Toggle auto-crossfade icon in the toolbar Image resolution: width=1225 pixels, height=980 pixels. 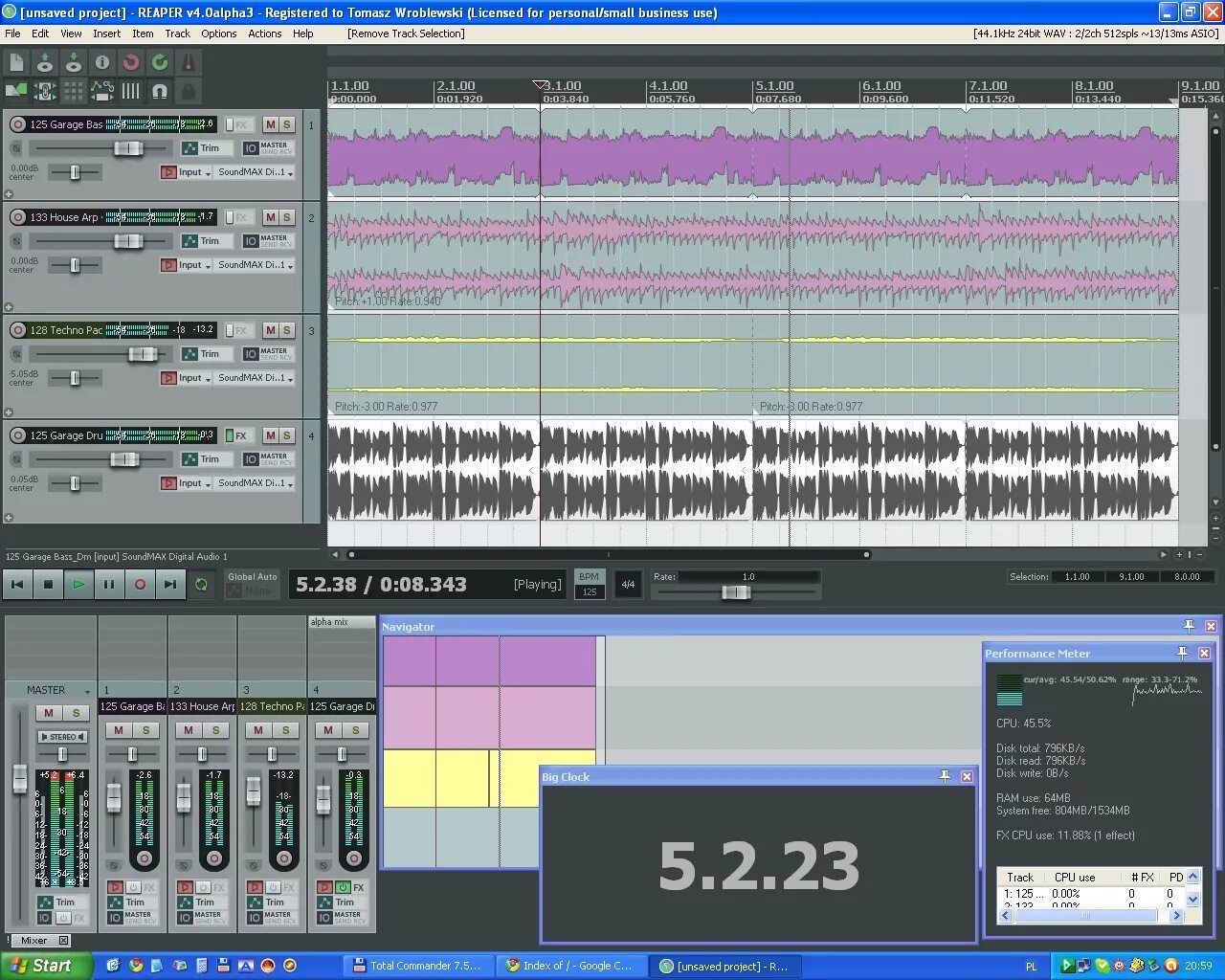(16, 92)
